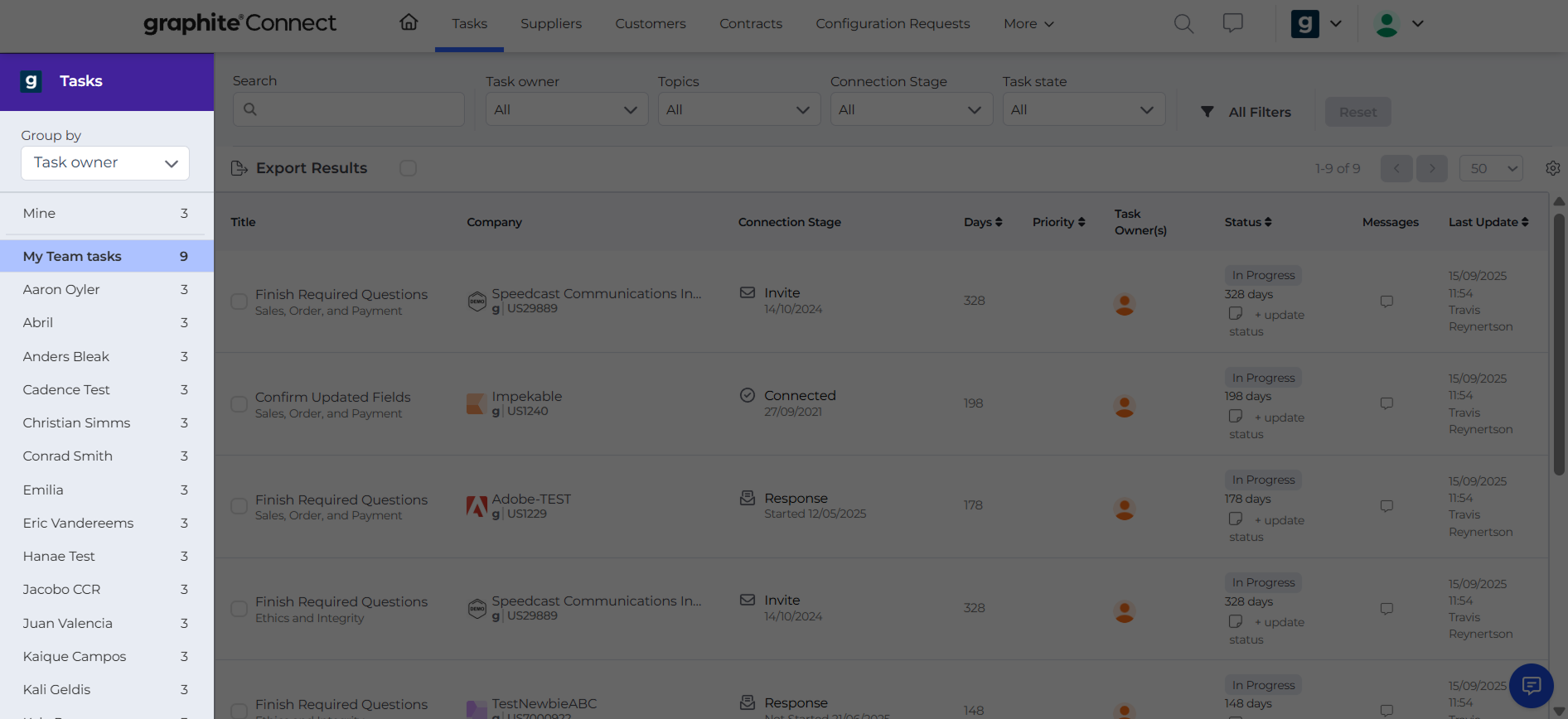Expand the user profile chevron
Screen dimensions: 1568x719
pos(1418,23)
